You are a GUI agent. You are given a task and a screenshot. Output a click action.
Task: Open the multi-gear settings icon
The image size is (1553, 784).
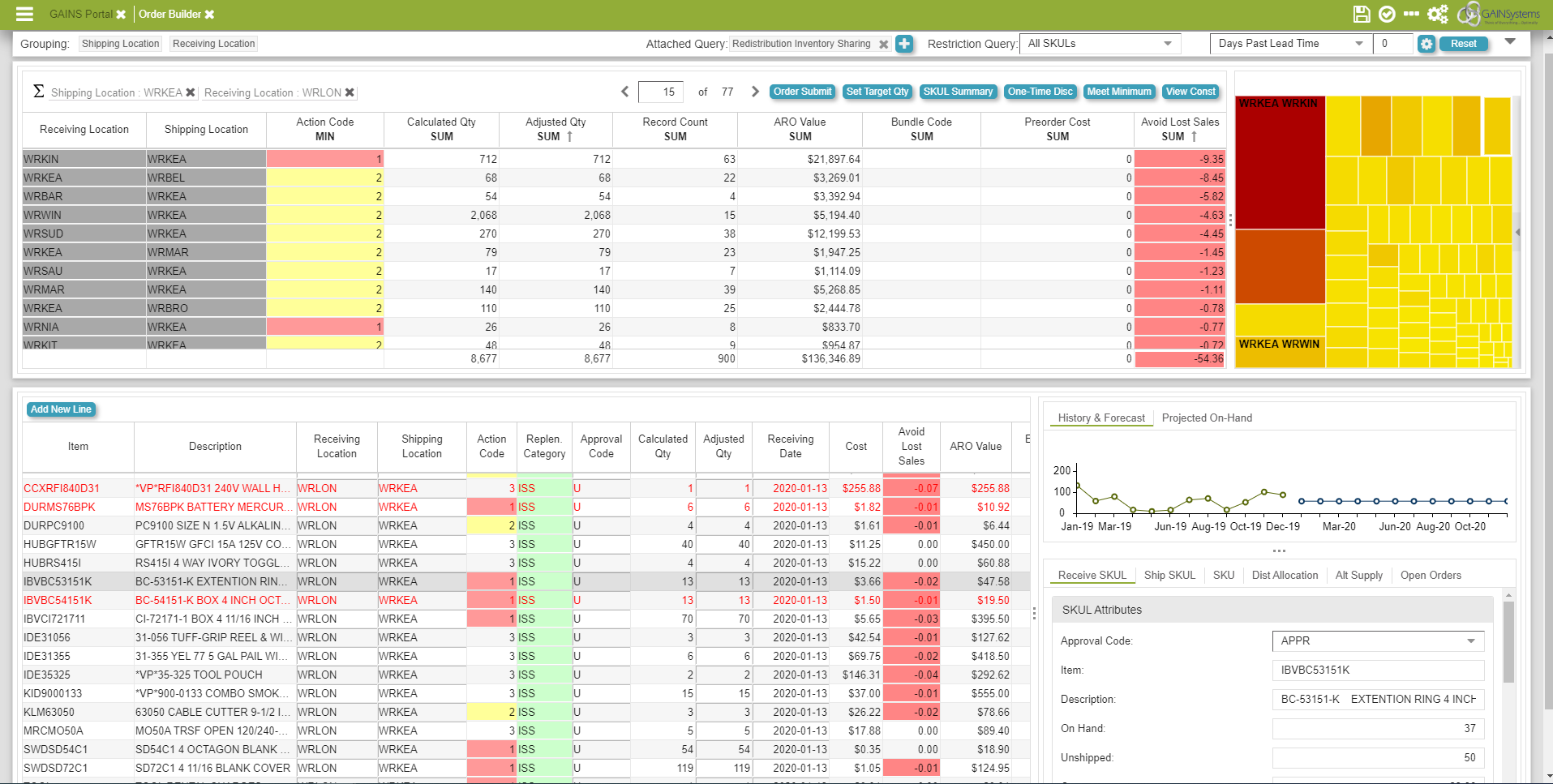tap(1438, 14)
